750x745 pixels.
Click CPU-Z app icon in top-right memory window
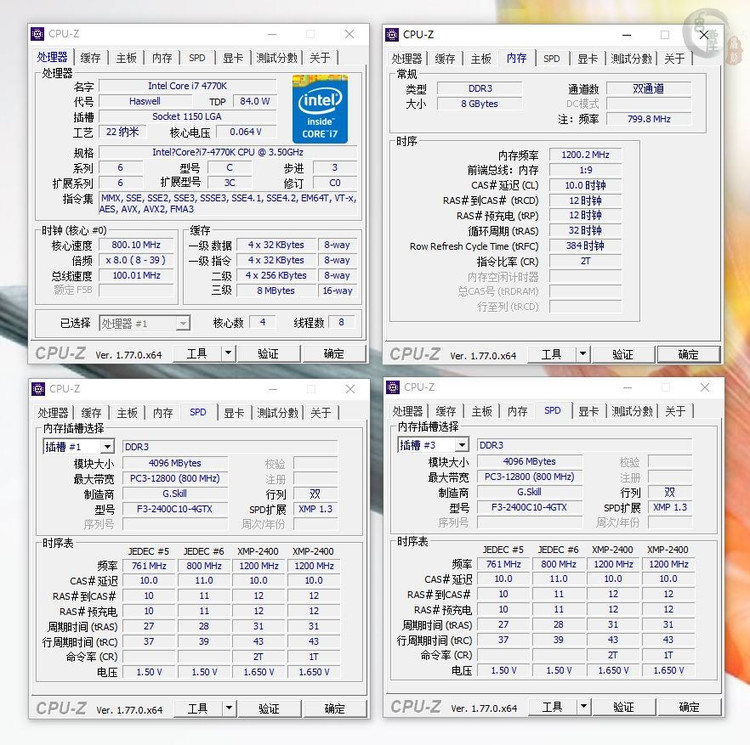point(392,34)
